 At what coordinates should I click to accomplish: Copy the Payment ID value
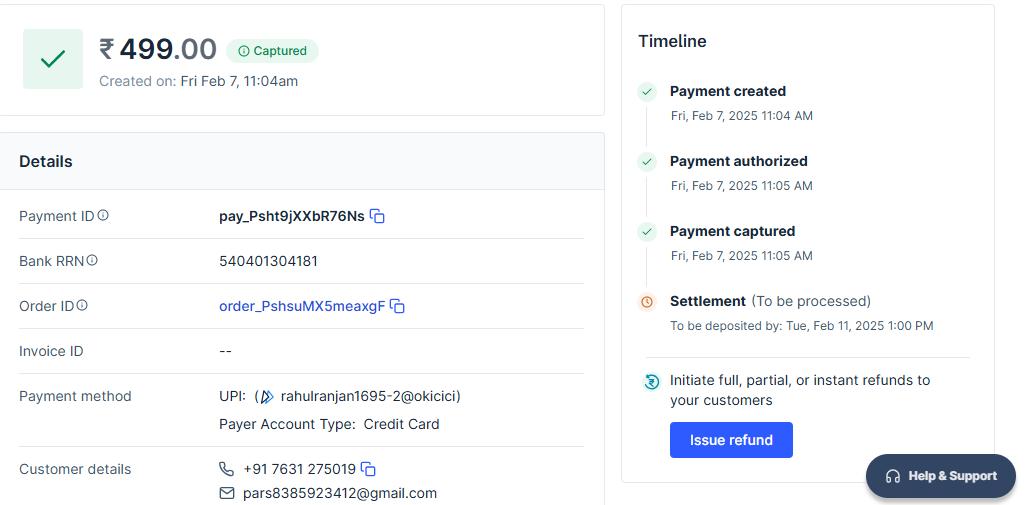coord(377,216)
